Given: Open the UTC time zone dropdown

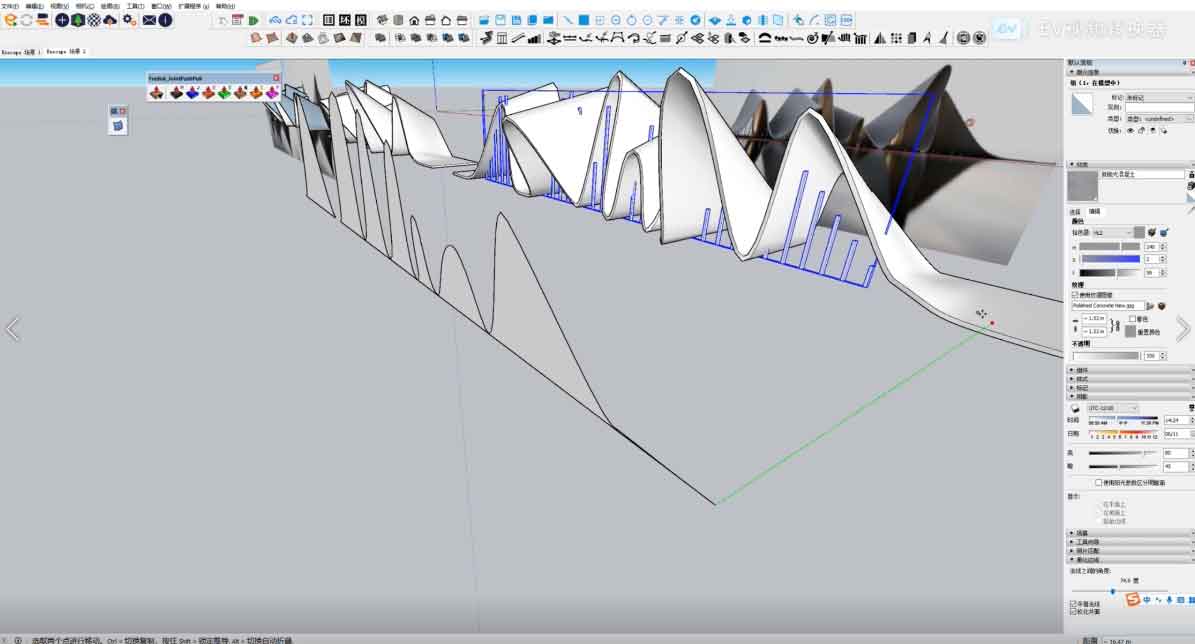Looking at the screenshot, I should (x=1113, y=408).
